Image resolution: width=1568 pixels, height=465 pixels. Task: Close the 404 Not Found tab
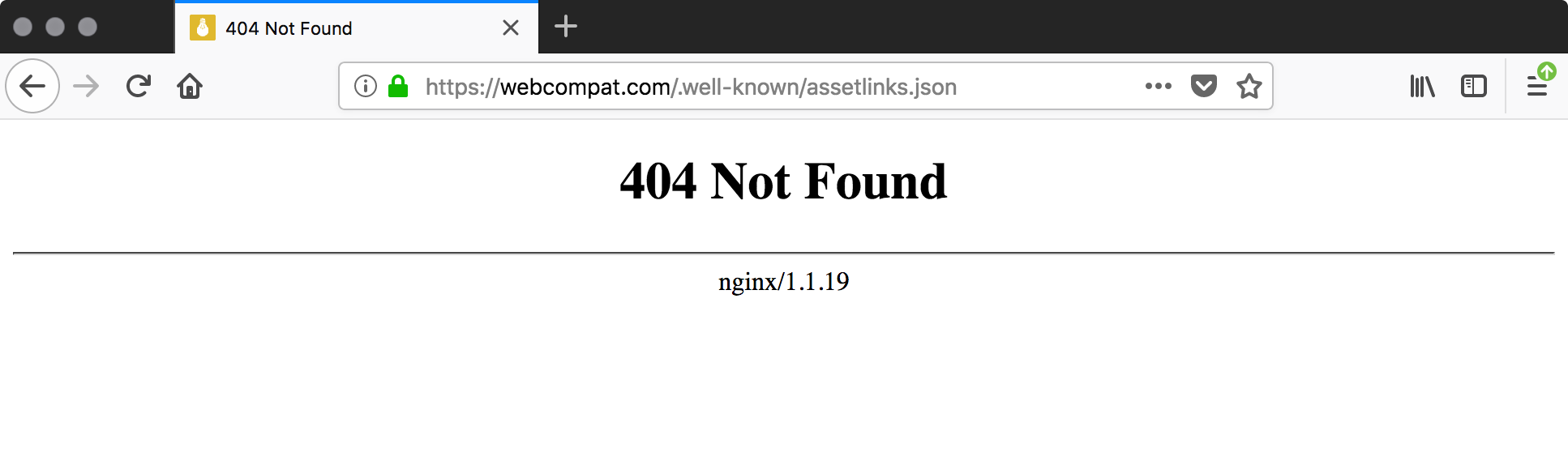tap(511, 28)
